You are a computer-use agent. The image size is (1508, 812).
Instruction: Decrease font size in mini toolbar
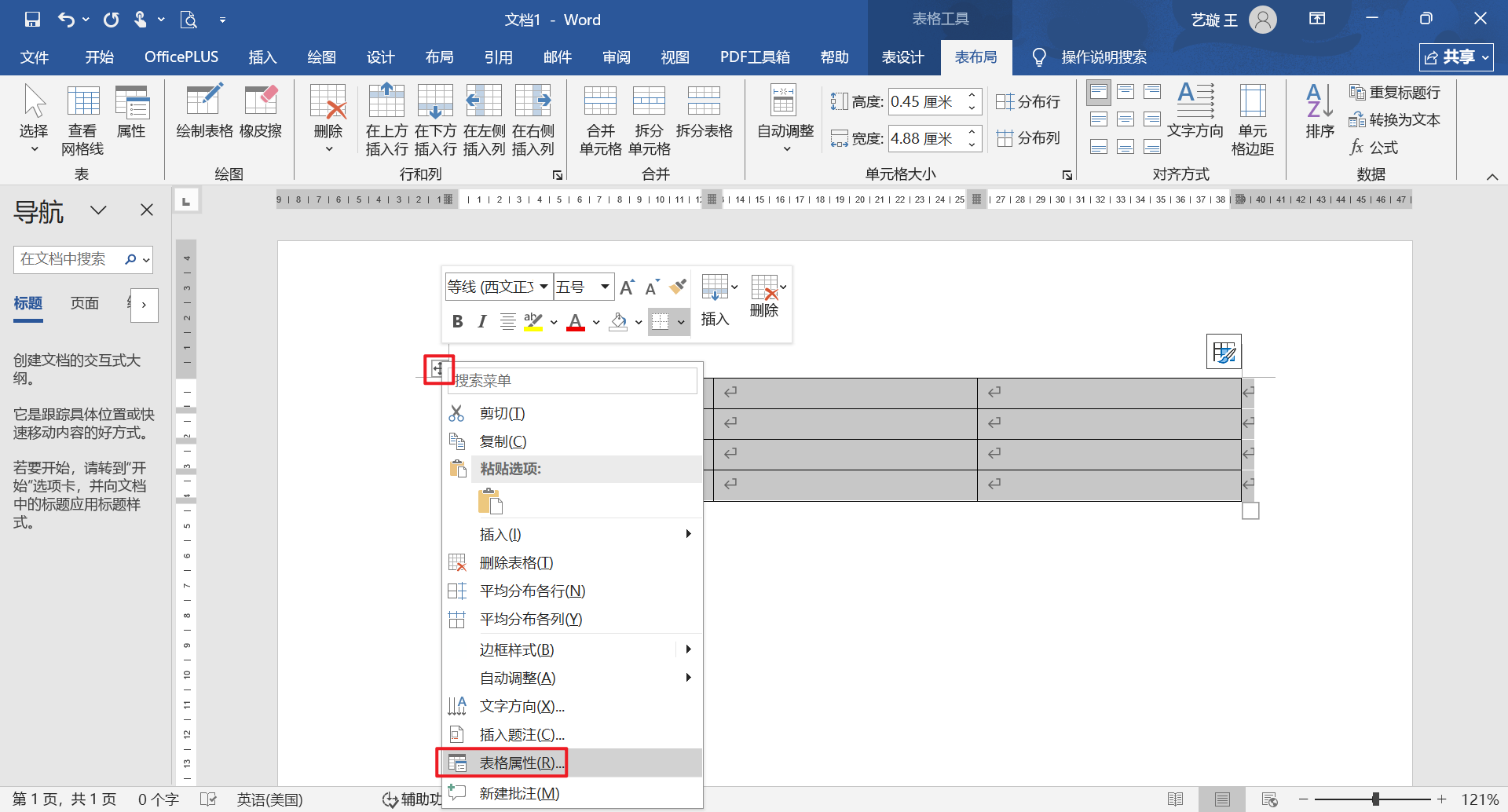(652, 287)
